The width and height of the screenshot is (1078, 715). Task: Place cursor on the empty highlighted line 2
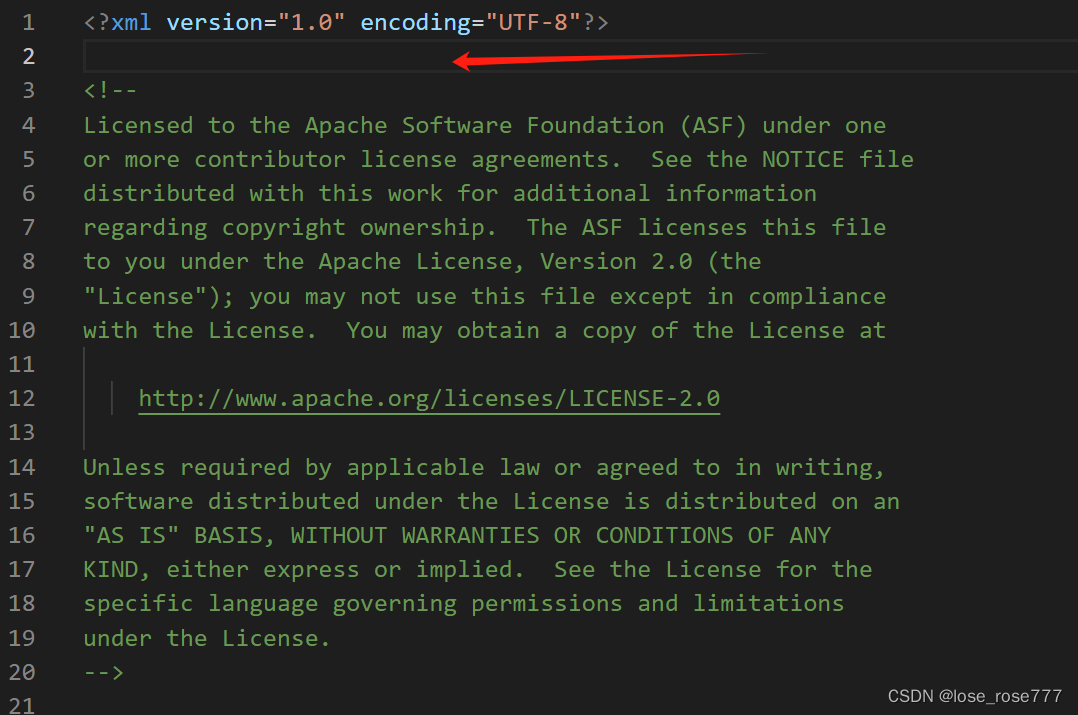click(200, 55)
